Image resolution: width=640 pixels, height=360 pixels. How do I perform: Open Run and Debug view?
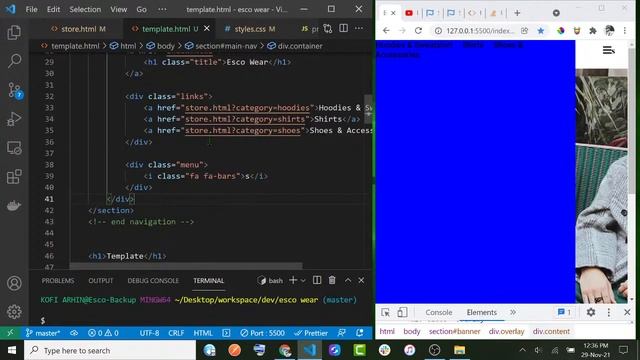tap(14, 119)
